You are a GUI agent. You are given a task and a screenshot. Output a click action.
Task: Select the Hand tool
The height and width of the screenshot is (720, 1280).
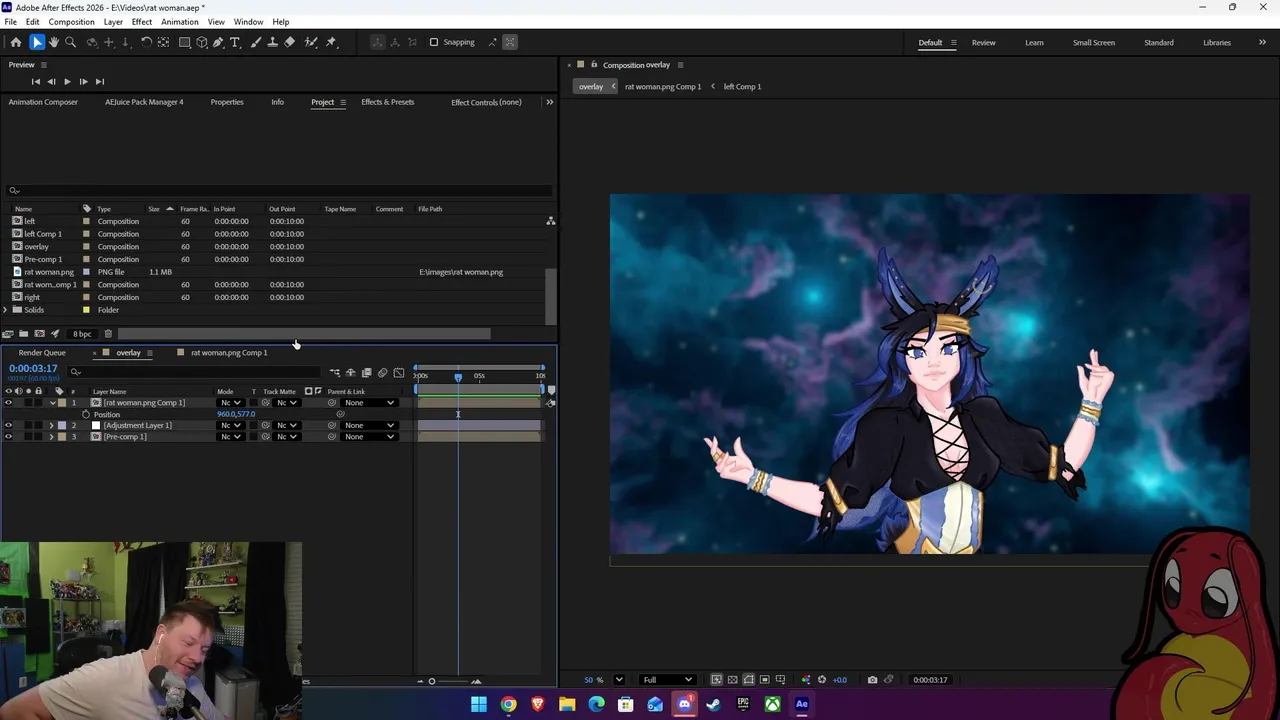[54, 42]
